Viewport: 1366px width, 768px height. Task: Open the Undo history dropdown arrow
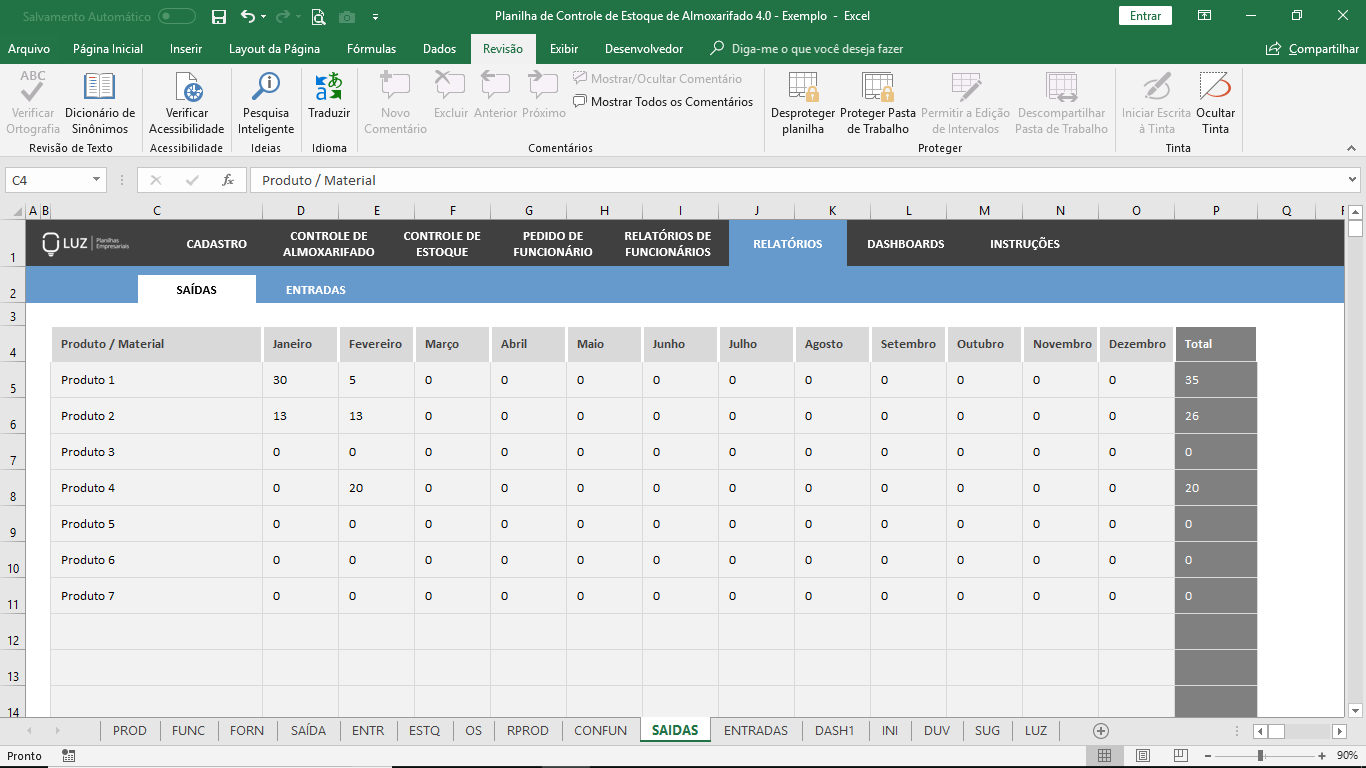tap(264, 17)
